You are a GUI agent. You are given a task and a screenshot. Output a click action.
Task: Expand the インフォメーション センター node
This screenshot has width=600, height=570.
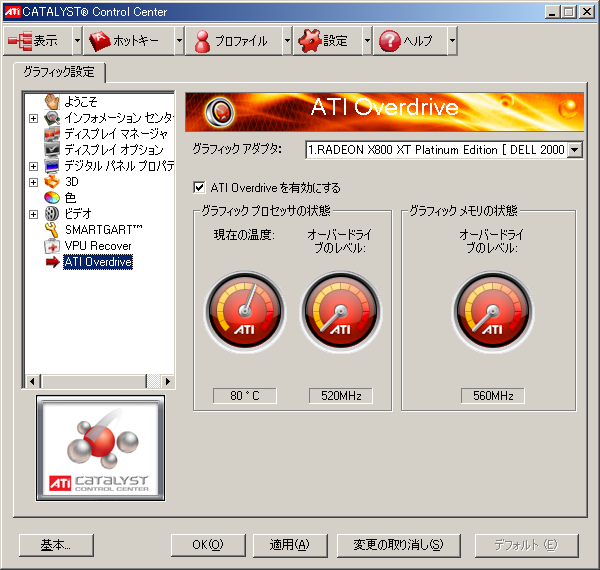click(34, 118)
